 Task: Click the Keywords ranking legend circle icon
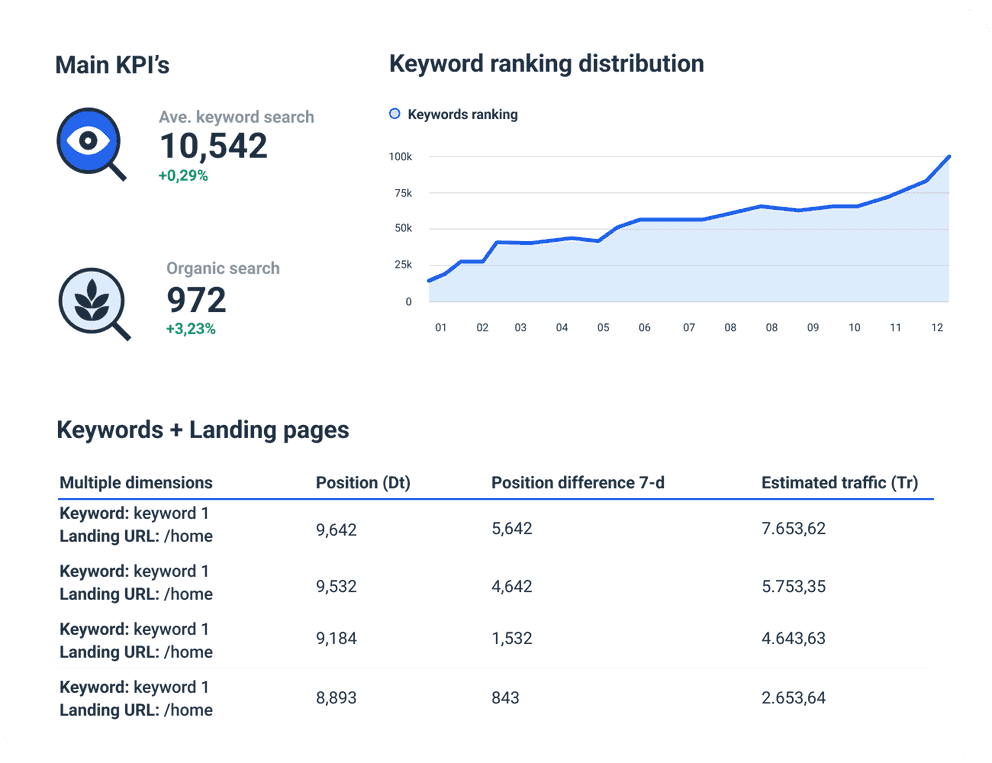[395, 114]
